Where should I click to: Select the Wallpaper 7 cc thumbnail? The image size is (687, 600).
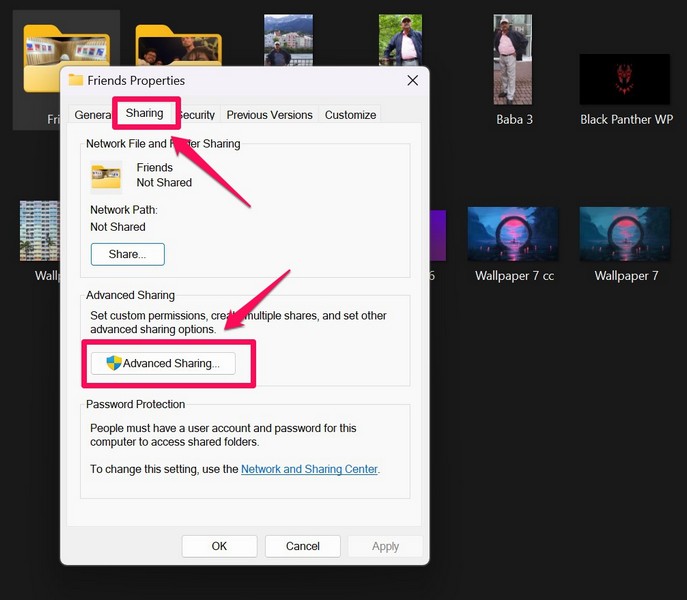pyautogui.click(x=513, y=234)
